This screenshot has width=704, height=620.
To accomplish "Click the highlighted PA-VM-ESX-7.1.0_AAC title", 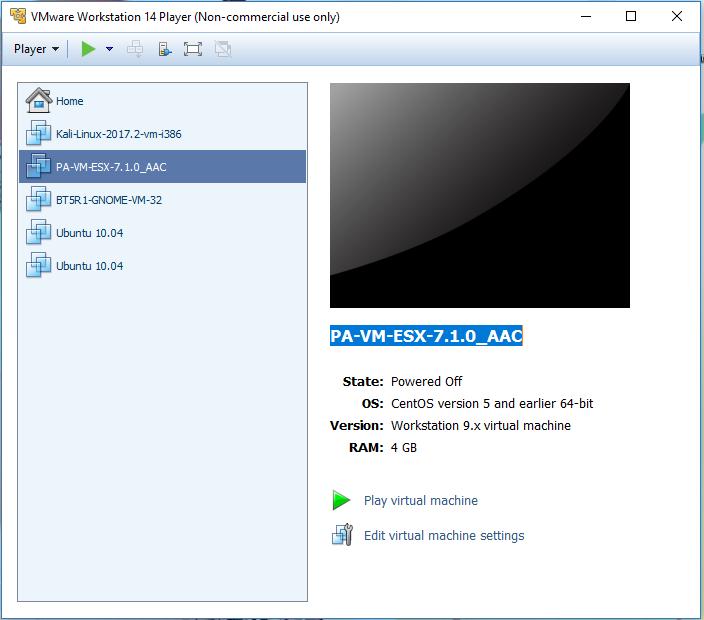I will (x=426, y=336).
